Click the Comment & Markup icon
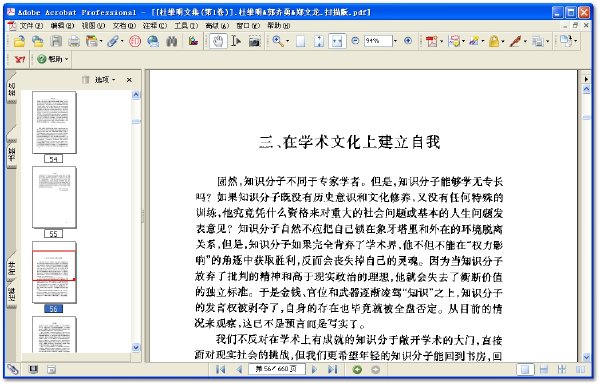 click(x=454, y=41)
